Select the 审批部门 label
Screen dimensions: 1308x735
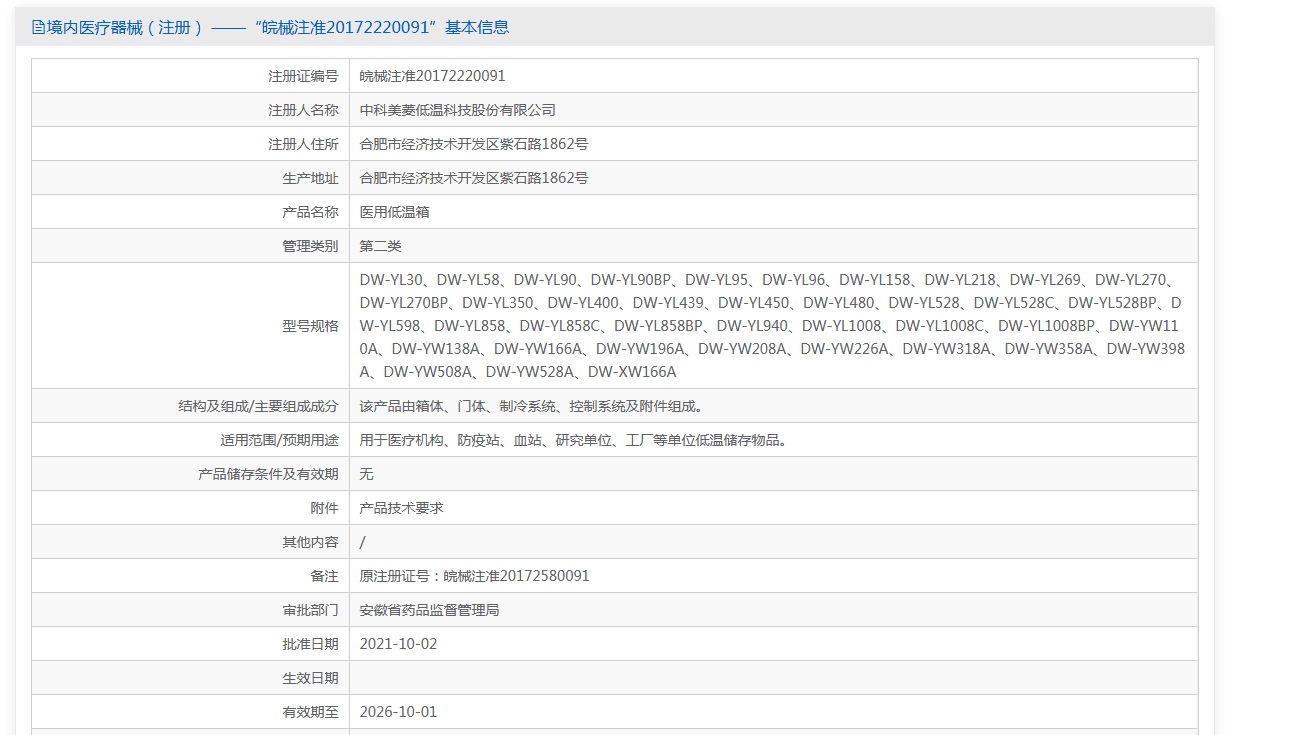pos(310,610)
